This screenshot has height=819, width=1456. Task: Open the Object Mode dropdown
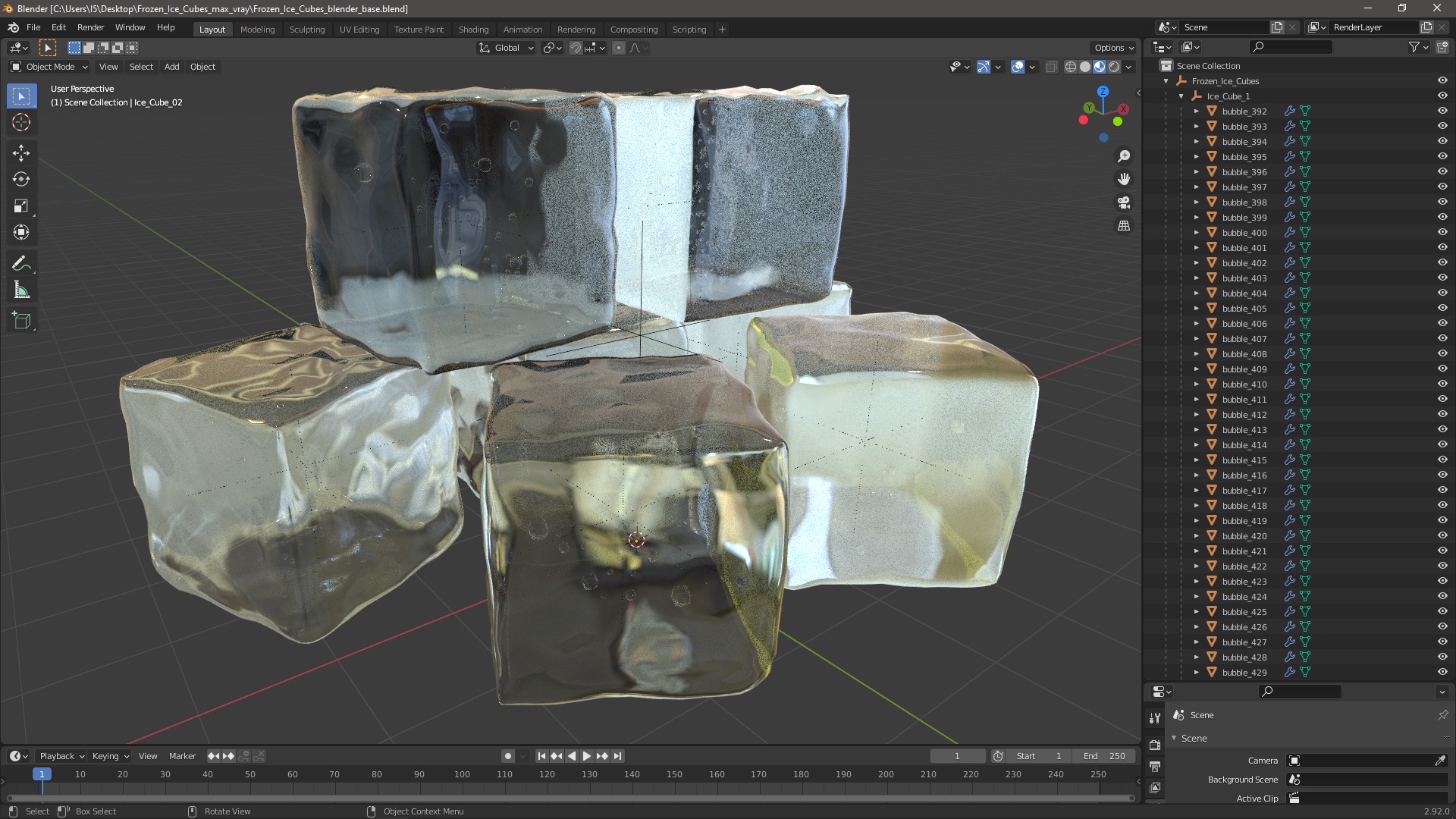click(x=49, y=67)
